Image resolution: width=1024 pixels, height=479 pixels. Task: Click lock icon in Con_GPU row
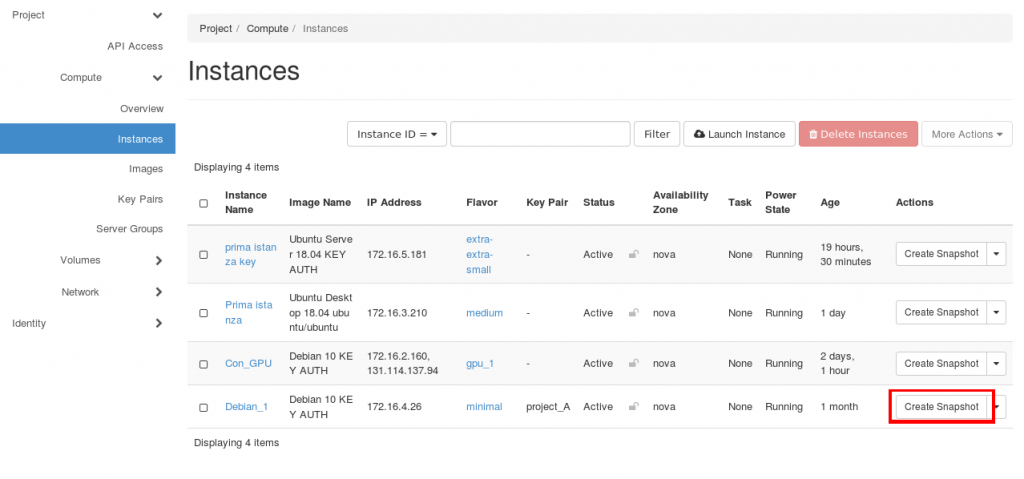633,364
